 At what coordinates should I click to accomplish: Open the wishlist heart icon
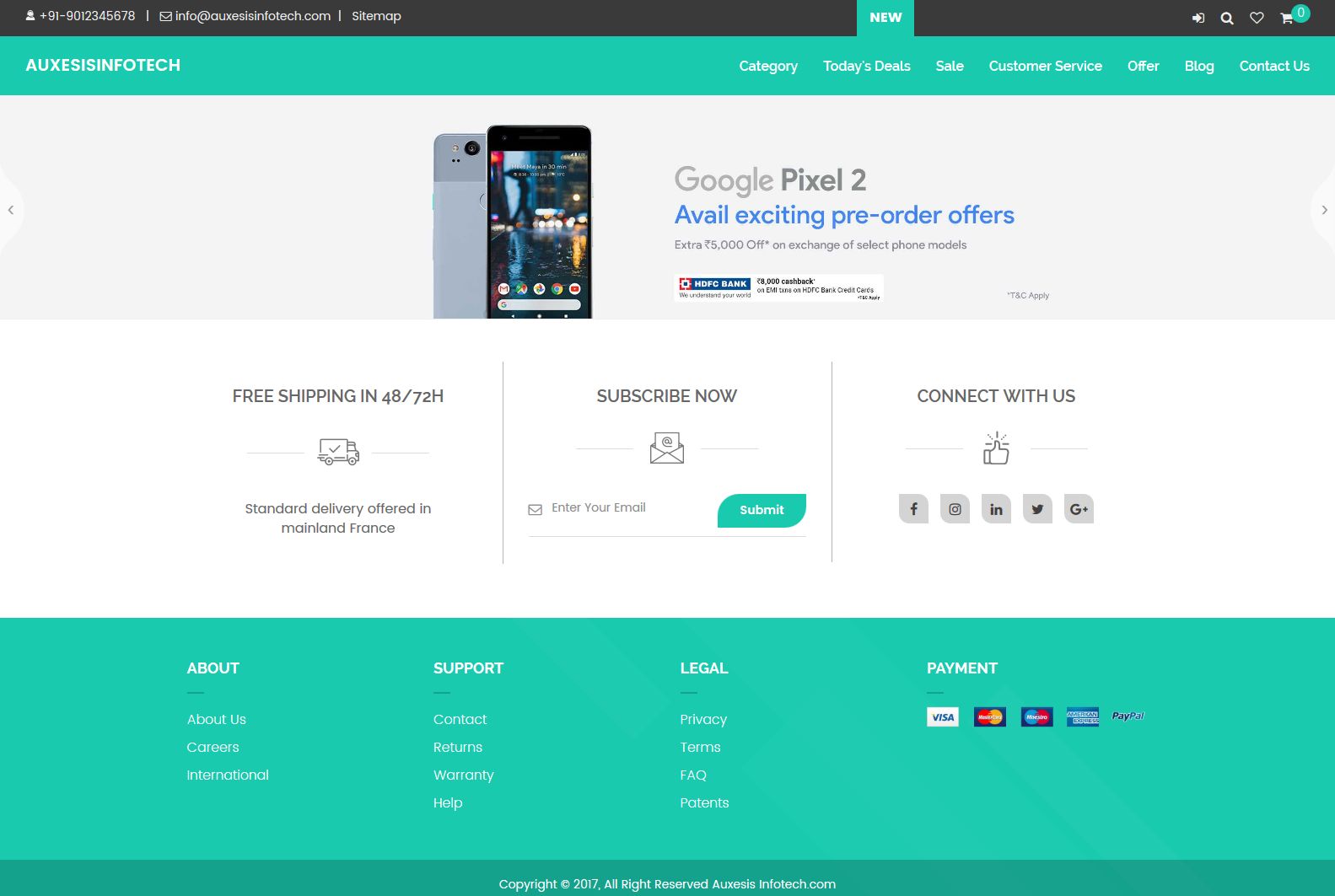click(1257, 18)
